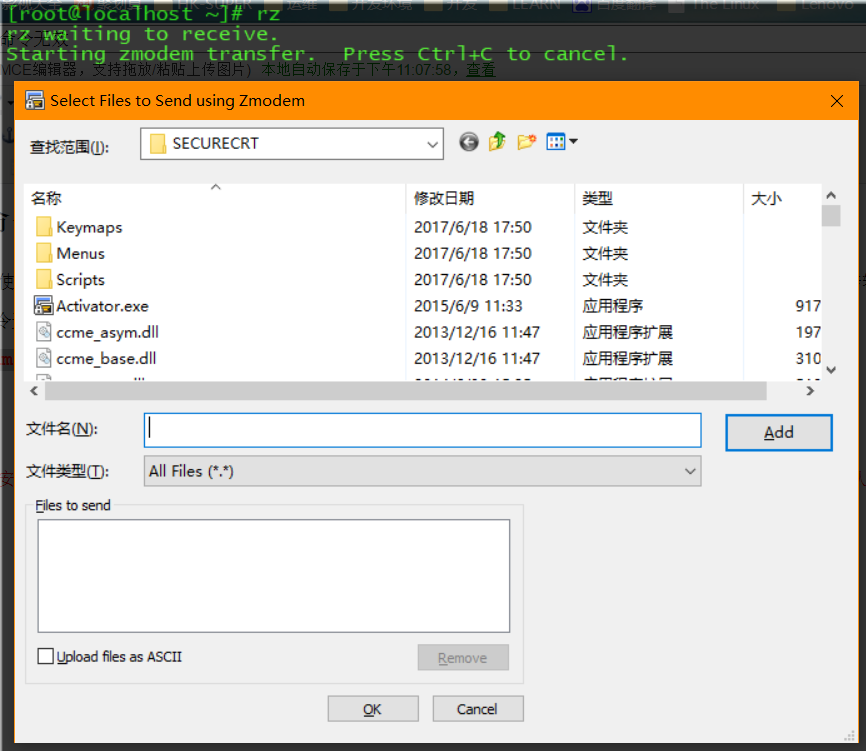Select the Menus folder icon
The height and width of the screenshot is (751, 866).
[x=44, y=253]
